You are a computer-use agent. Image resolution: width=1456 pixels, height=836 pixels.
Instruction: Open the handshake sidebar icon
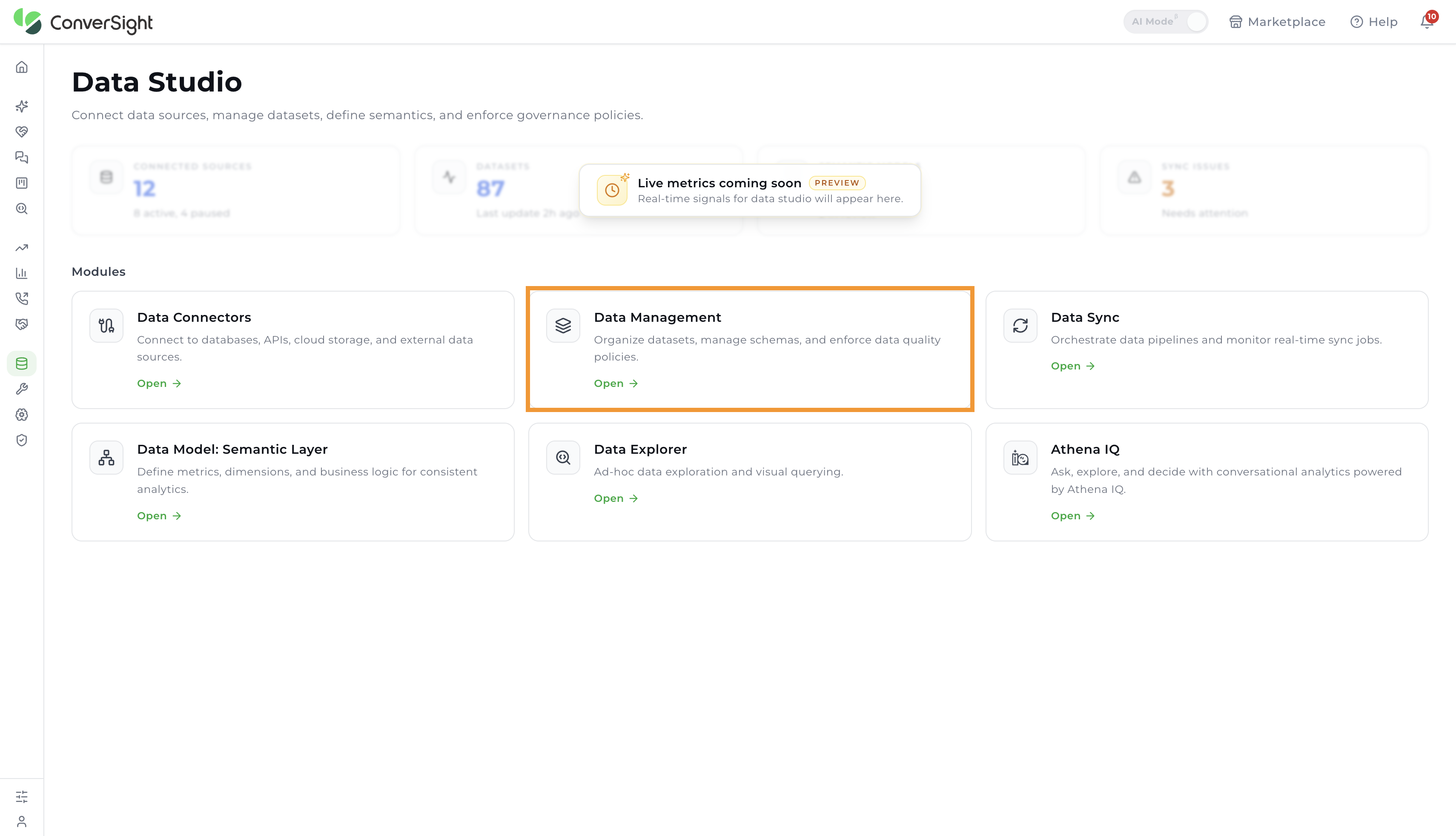tap(22, 324)
